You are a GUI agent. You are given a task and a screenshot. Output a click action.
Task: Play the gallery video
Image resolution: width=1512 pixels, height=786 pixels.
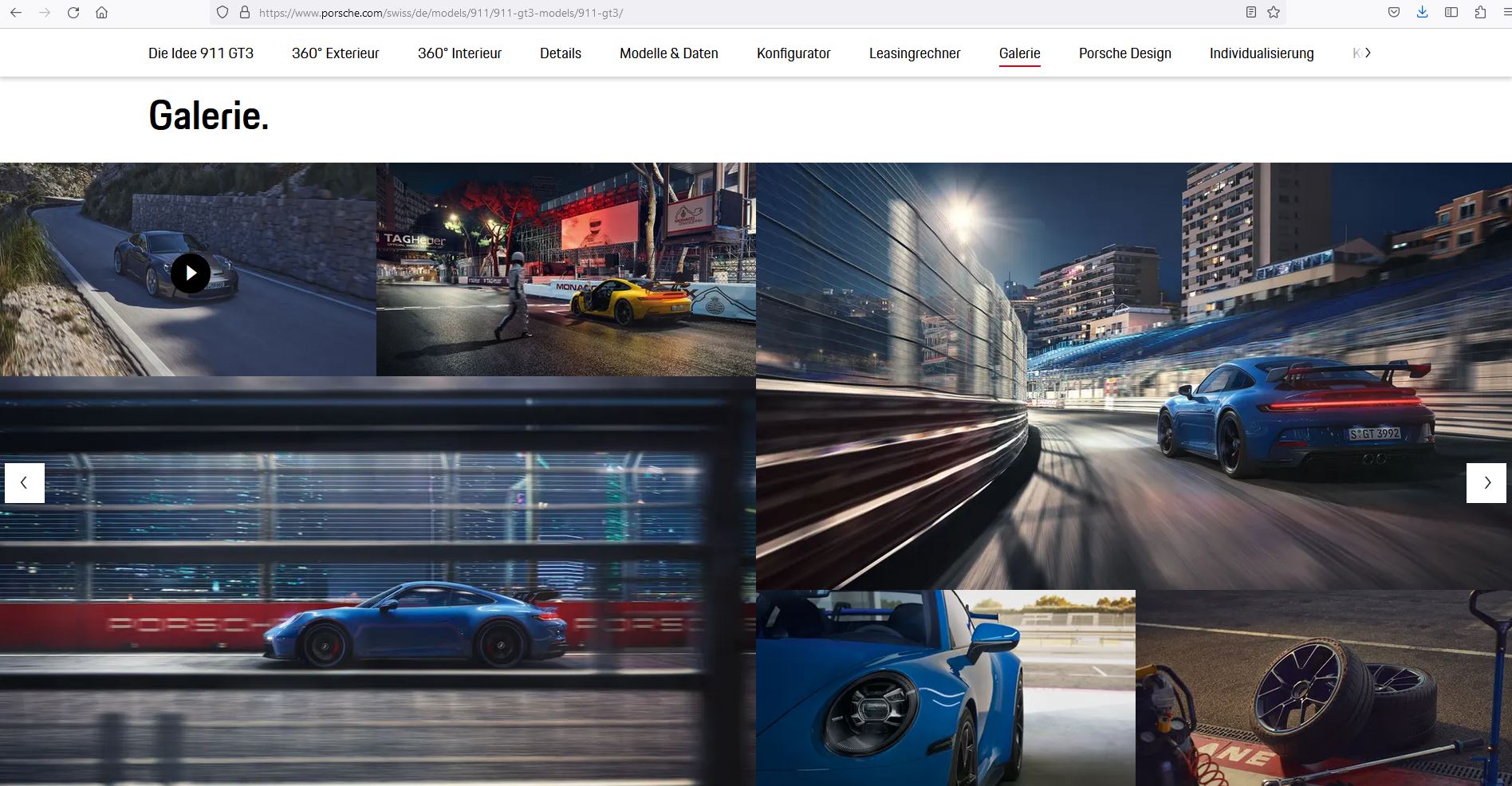[x=191, y=273]
